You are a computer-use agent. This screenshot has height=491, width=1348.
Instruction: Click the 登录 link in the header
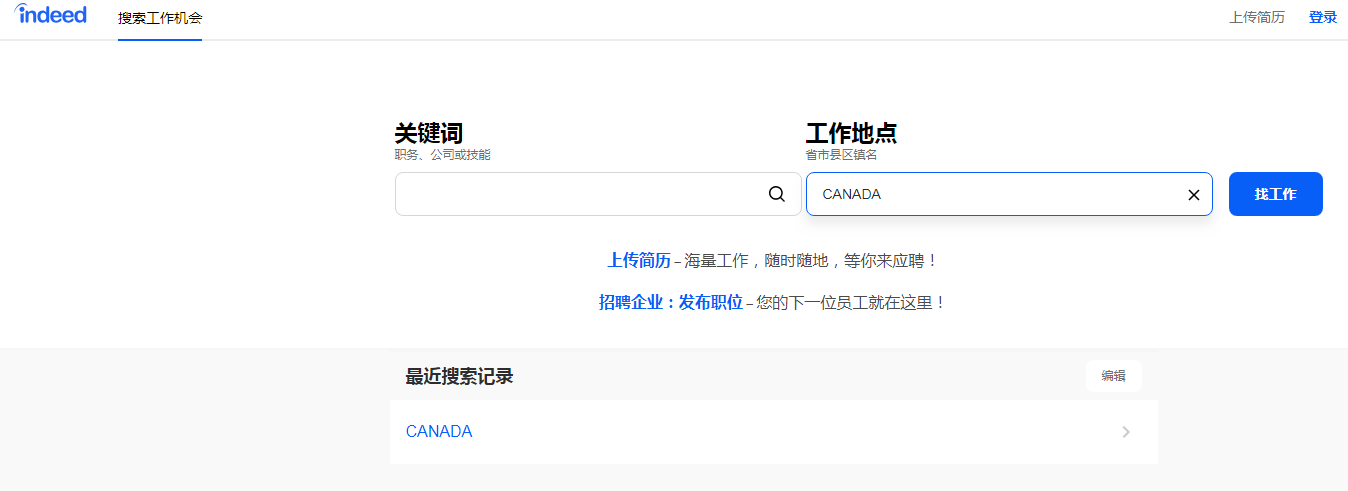pyautogui.click(x=1322, y=17)
